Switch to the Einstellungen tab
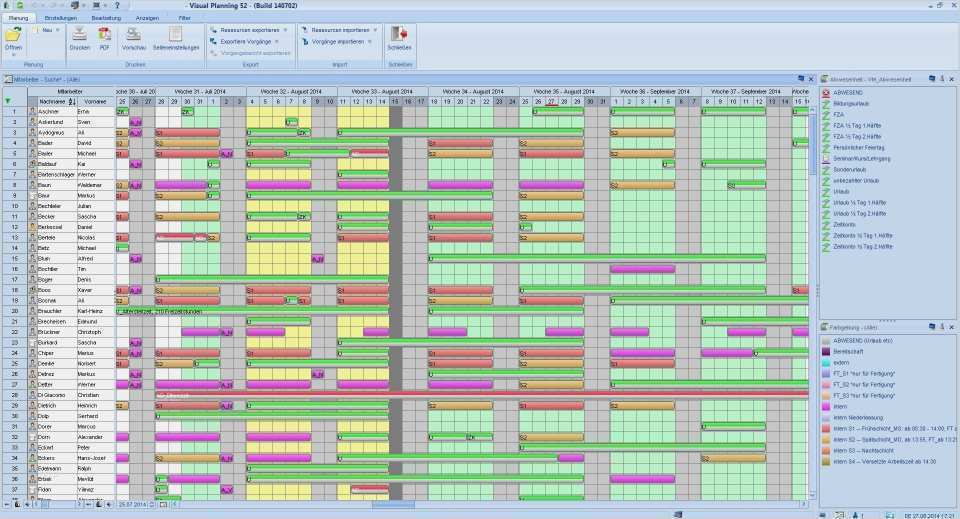The width and height of the screenshot is (960, 519). 61,18
